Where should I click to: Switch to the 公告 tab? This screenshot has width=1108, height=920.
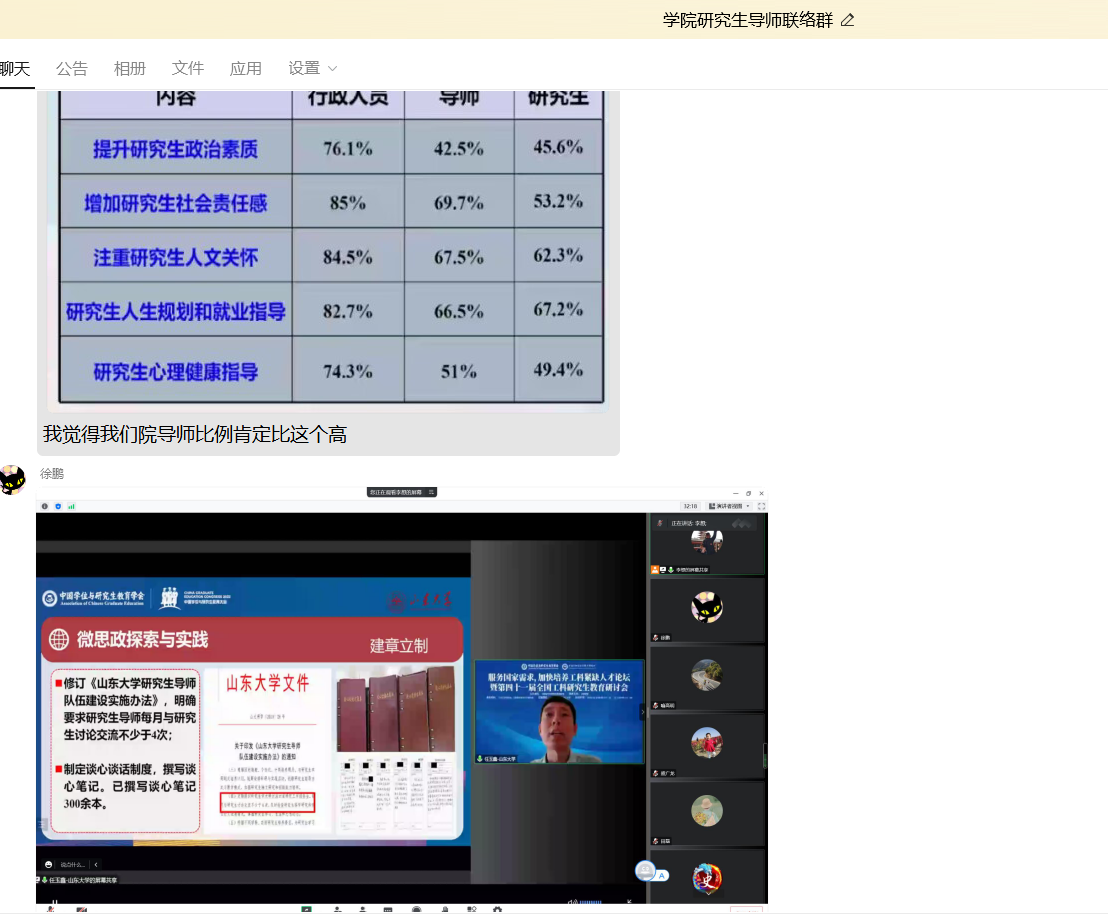[72, 68]
